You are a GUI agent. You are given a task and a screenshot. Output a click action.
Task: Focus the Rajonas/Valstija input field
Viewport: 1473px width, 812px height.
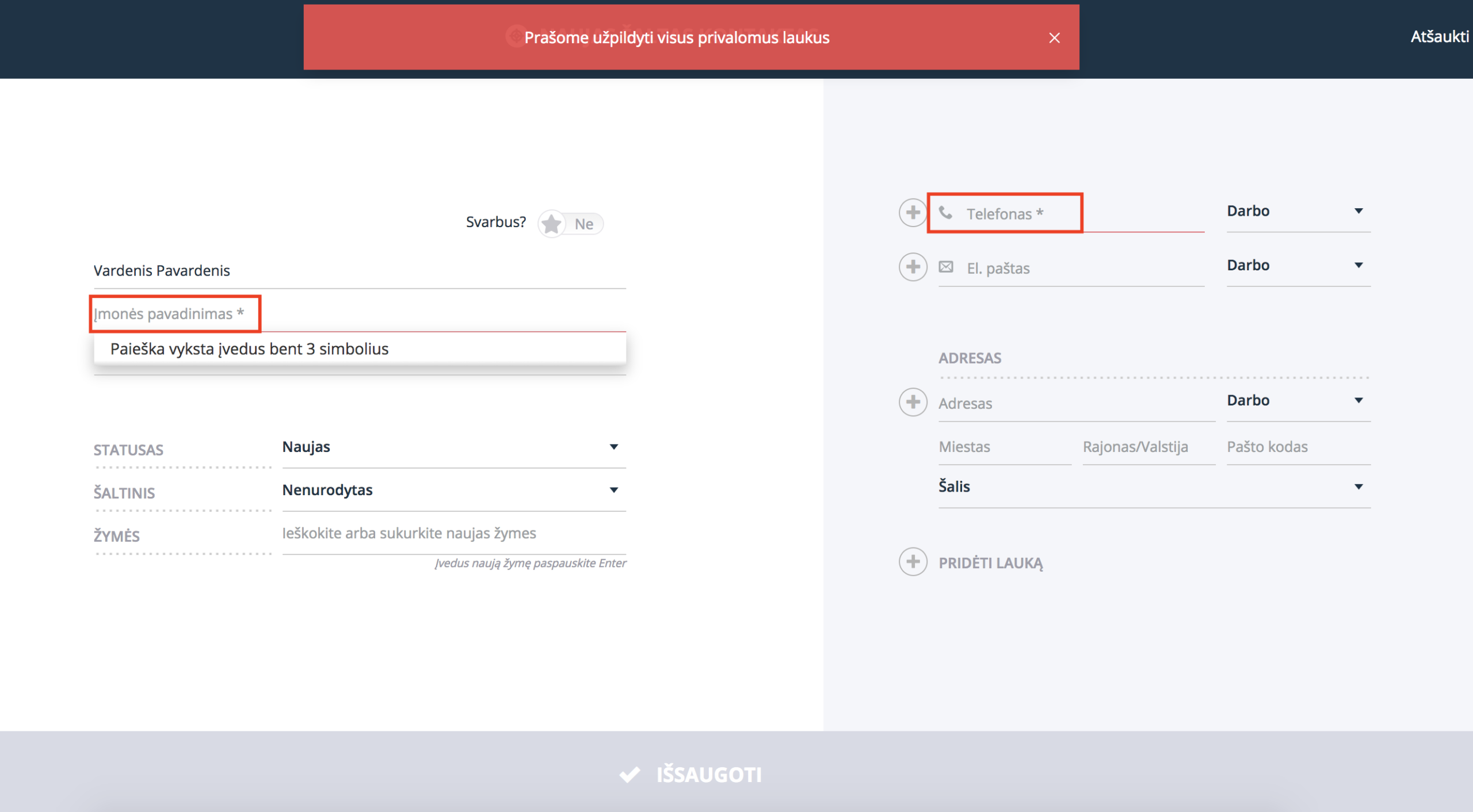(x=1148, y=447)
